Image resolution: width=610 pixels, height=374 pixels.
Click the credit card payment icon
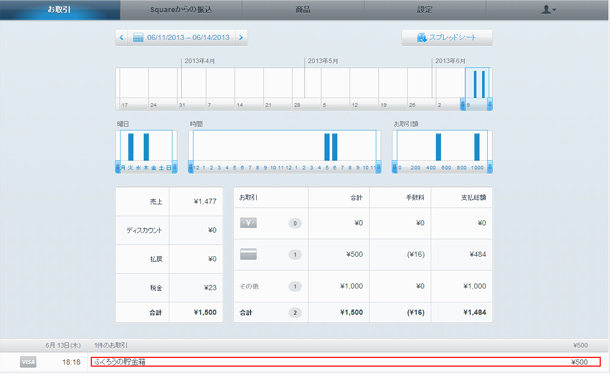point(248,254)
